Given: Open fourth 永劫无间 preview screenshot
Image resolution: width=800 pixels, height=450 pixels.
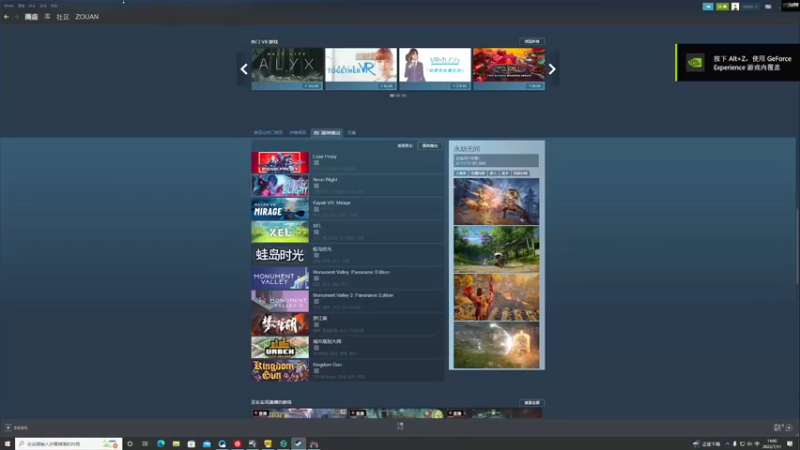Looking at the screenshot, I should pos(496,345).
